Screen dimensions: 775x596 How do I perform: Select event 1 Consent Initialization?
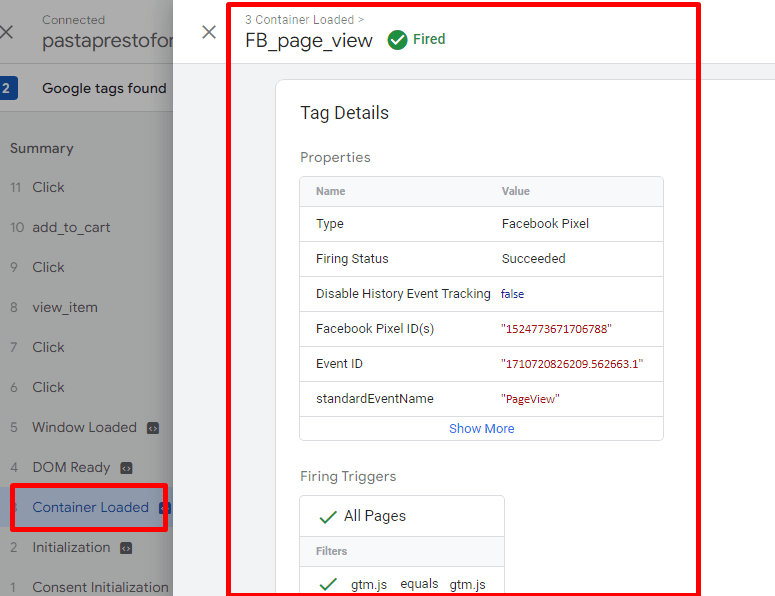[x=100, y=587]
